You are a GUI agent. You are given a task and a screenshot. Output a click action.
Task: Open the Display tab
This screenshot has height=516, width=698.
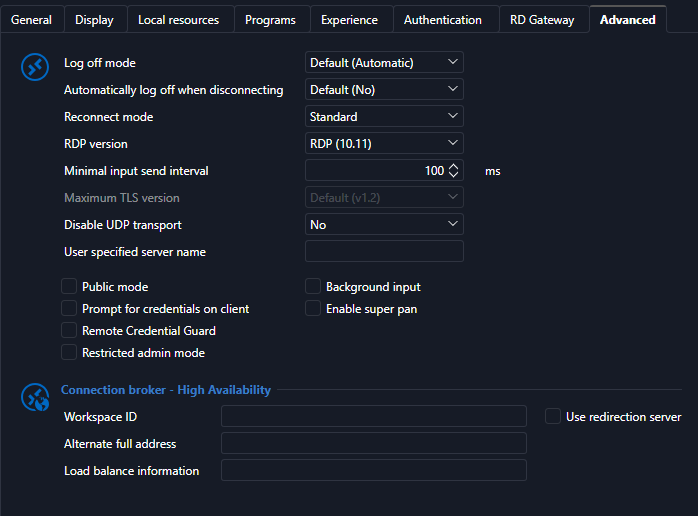pos(94,20)
